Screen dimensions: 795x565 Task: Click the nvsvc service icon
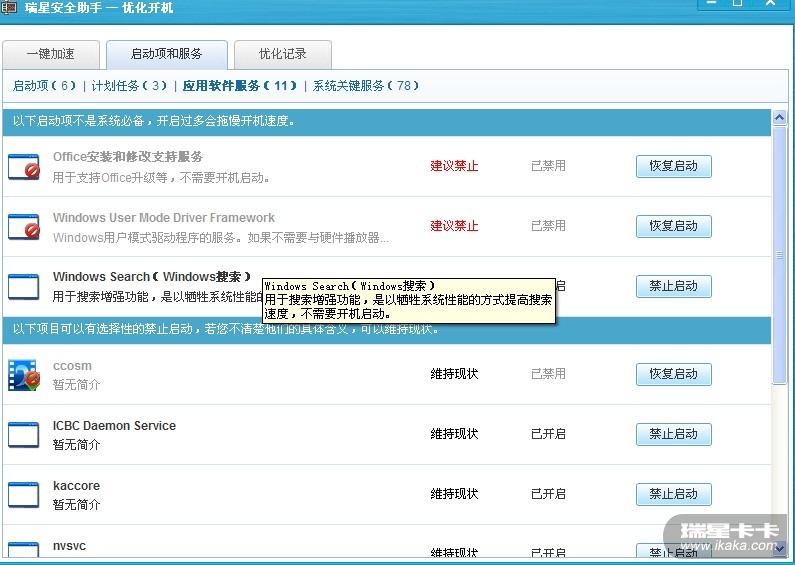(x=24, y=549)
